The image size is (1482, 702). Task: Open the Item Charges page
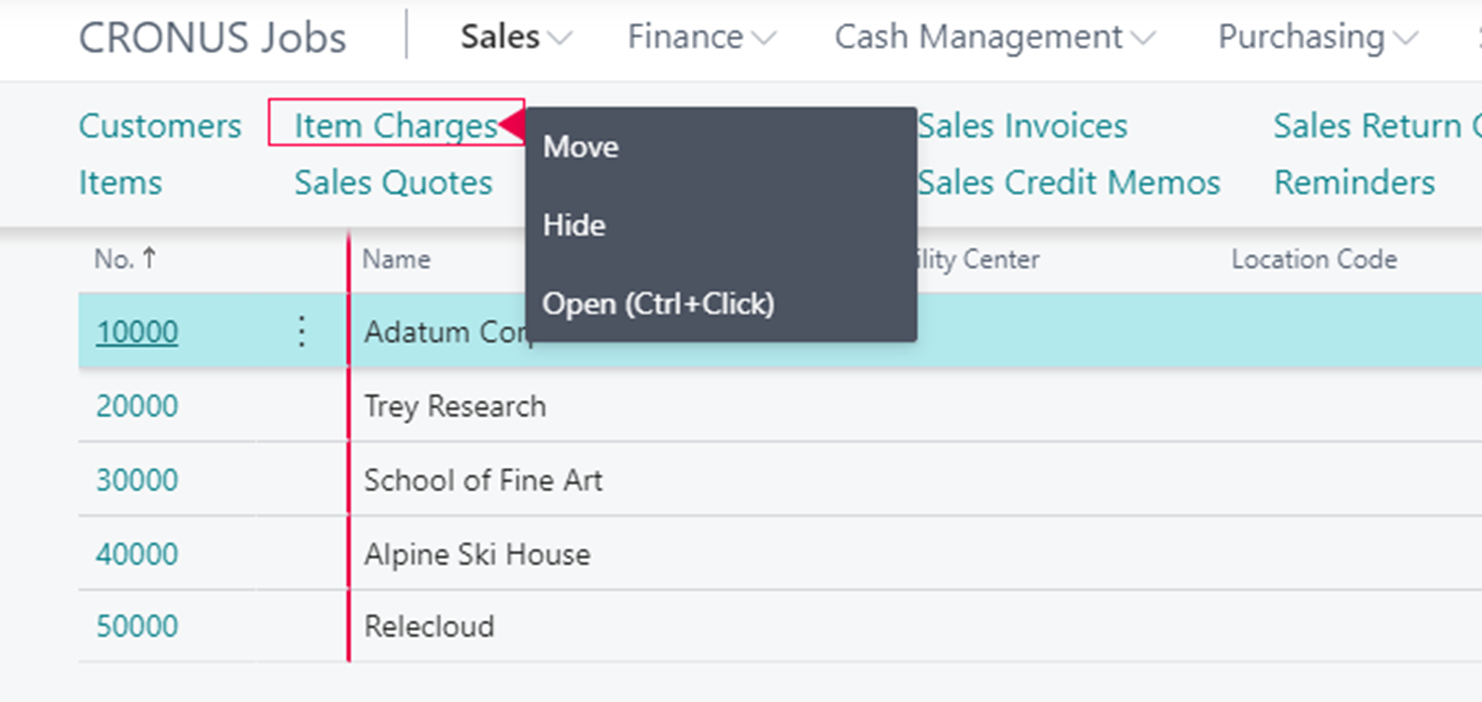click(396, 126)
